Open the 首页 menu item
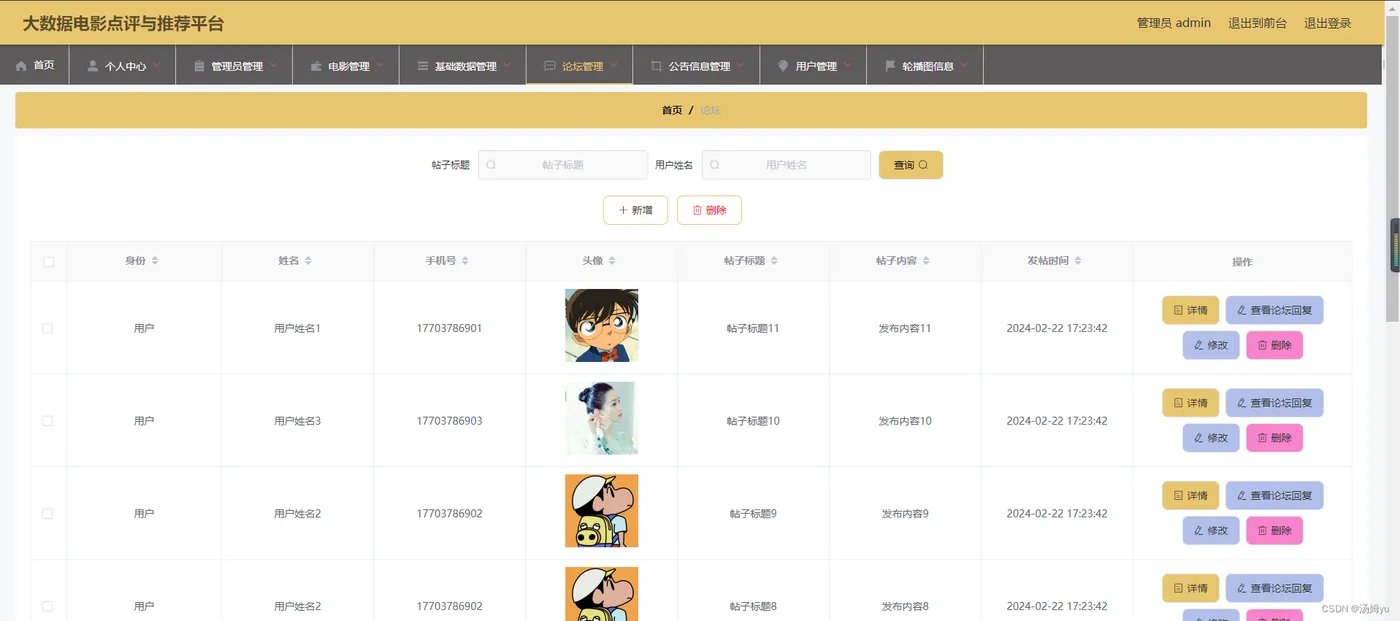This screenshot has width=1400, height=621. point(35,65)
